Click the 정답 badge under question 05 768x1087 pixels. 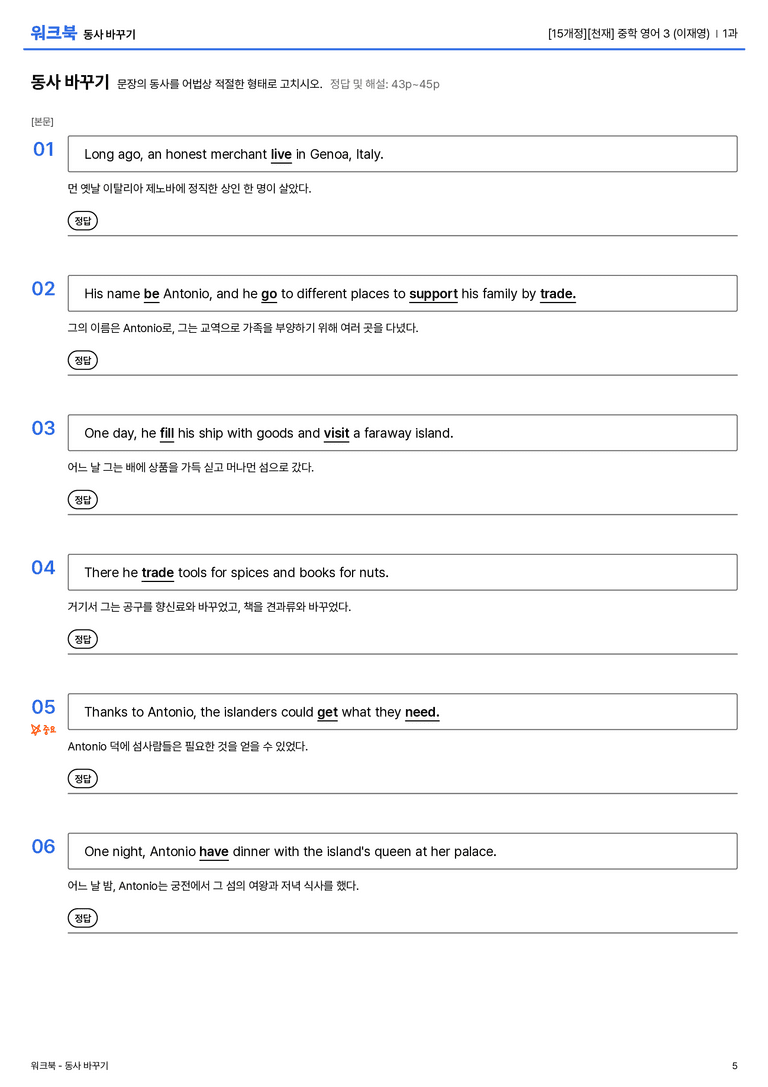coord(82,778)
